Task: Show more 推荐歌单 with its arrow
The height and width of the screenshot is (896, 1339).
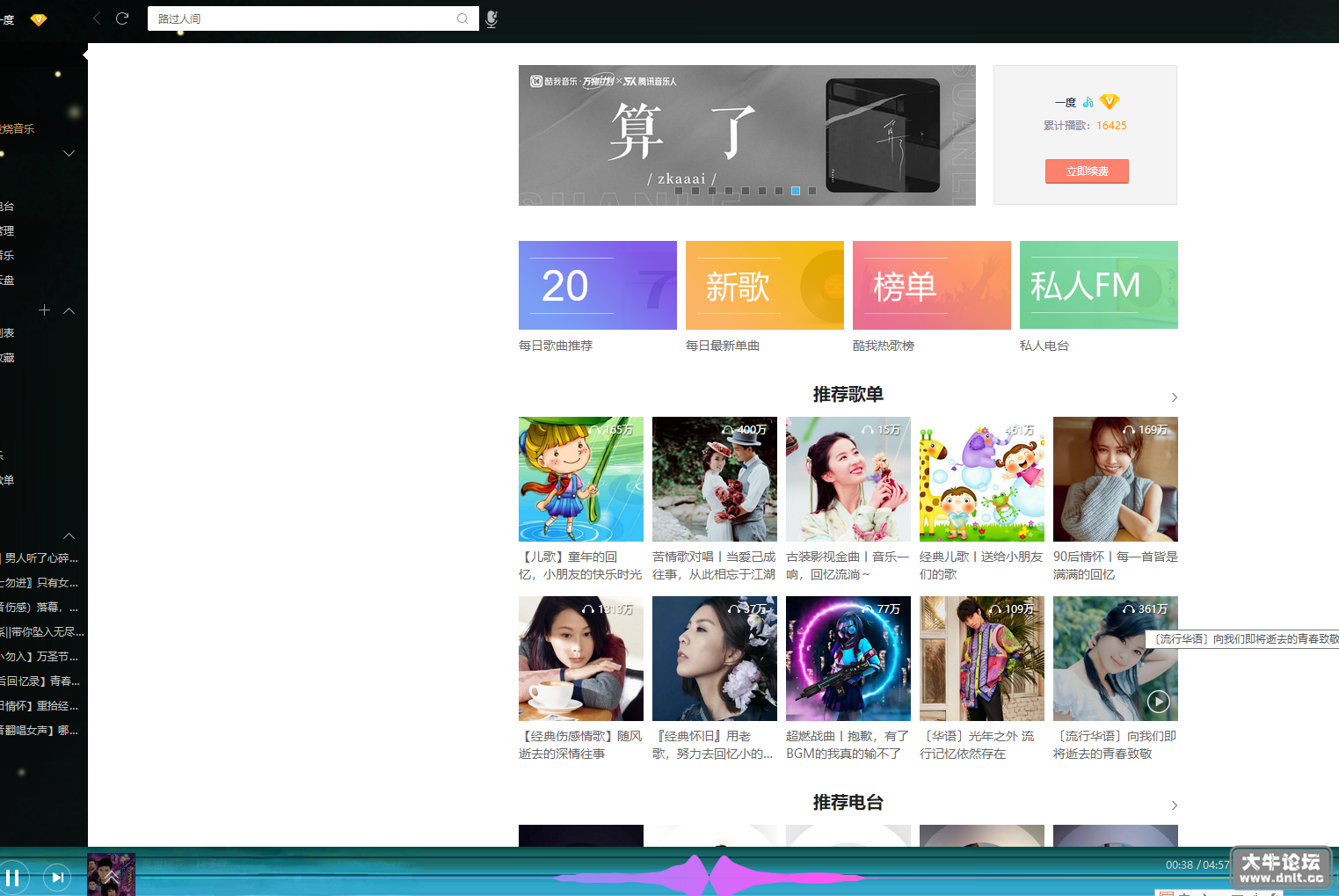Action: [x=1174, y=397]
